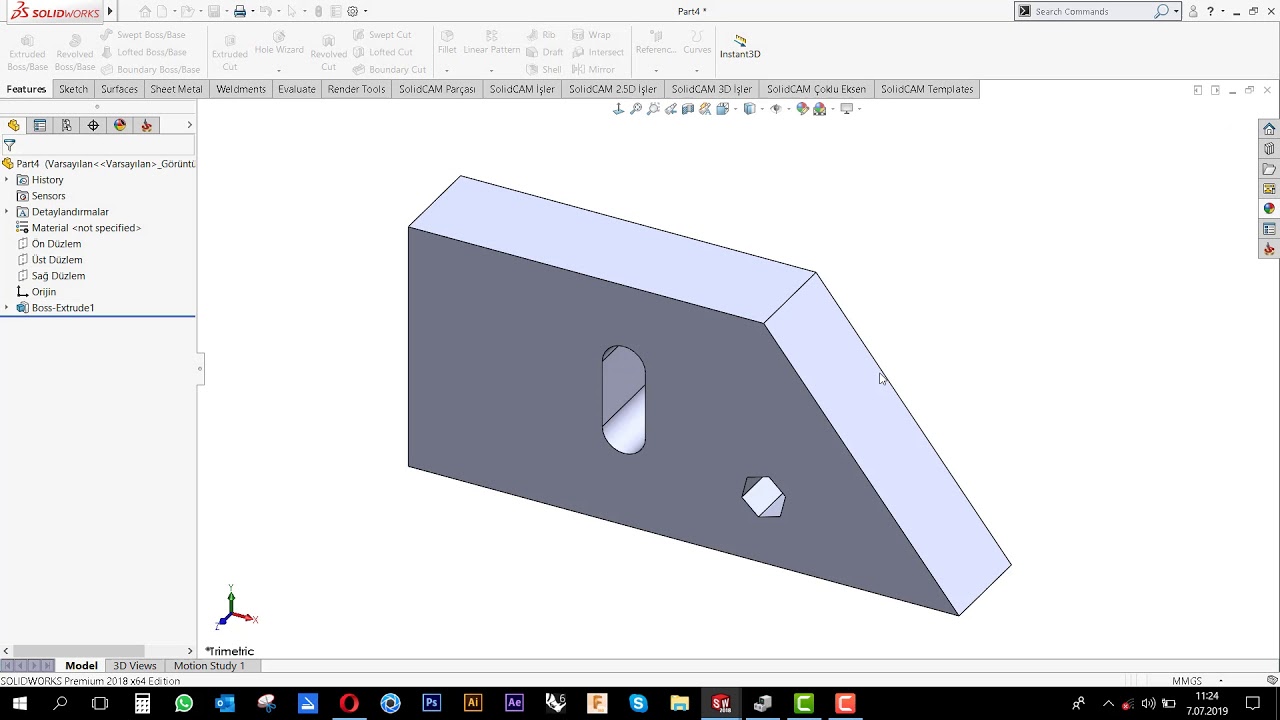
Task: Select the Sağ Düzlem plane
Action: 58,276
